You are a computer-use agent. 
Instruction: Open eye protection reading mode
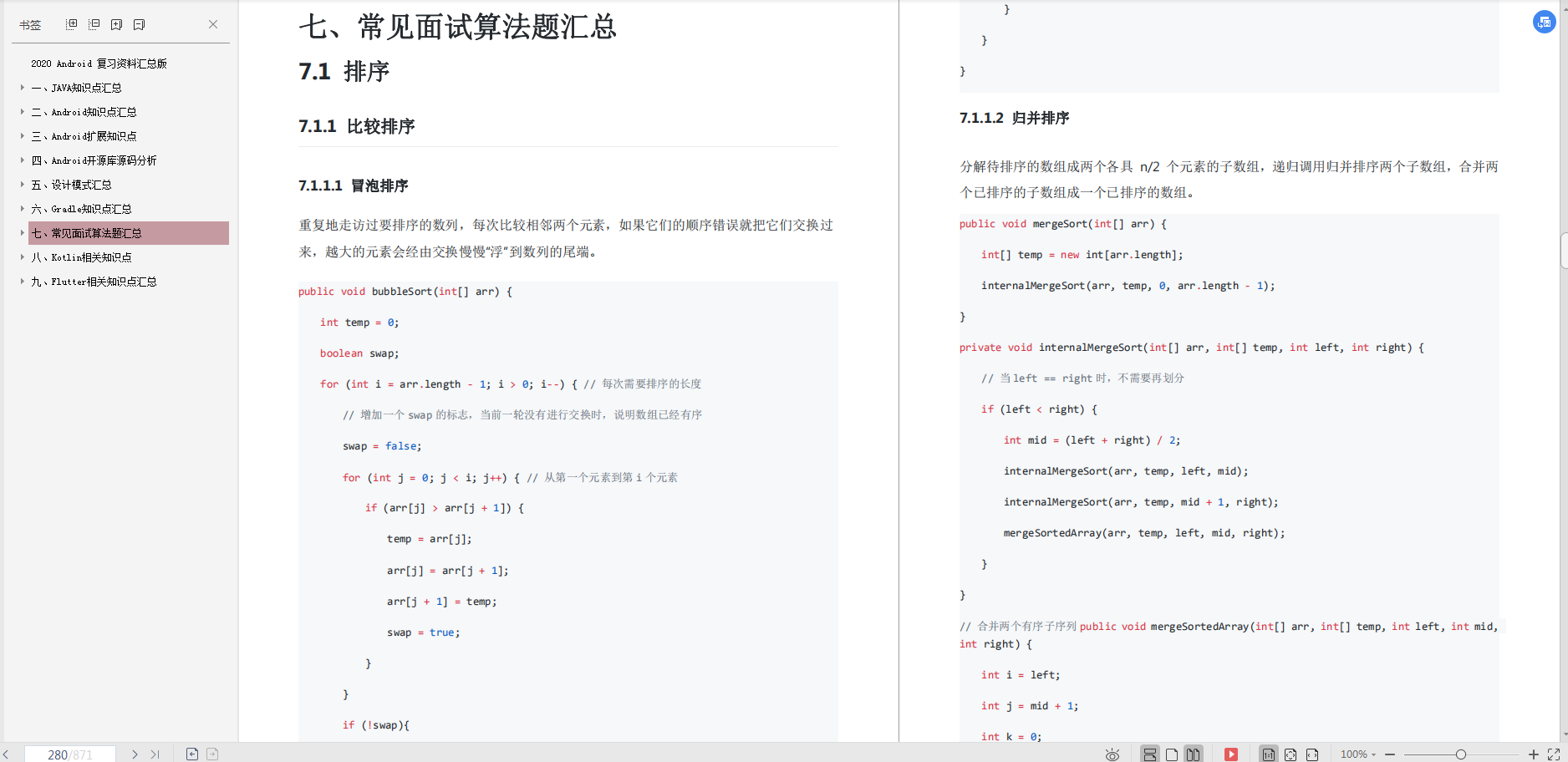(x=1112, y=754)
